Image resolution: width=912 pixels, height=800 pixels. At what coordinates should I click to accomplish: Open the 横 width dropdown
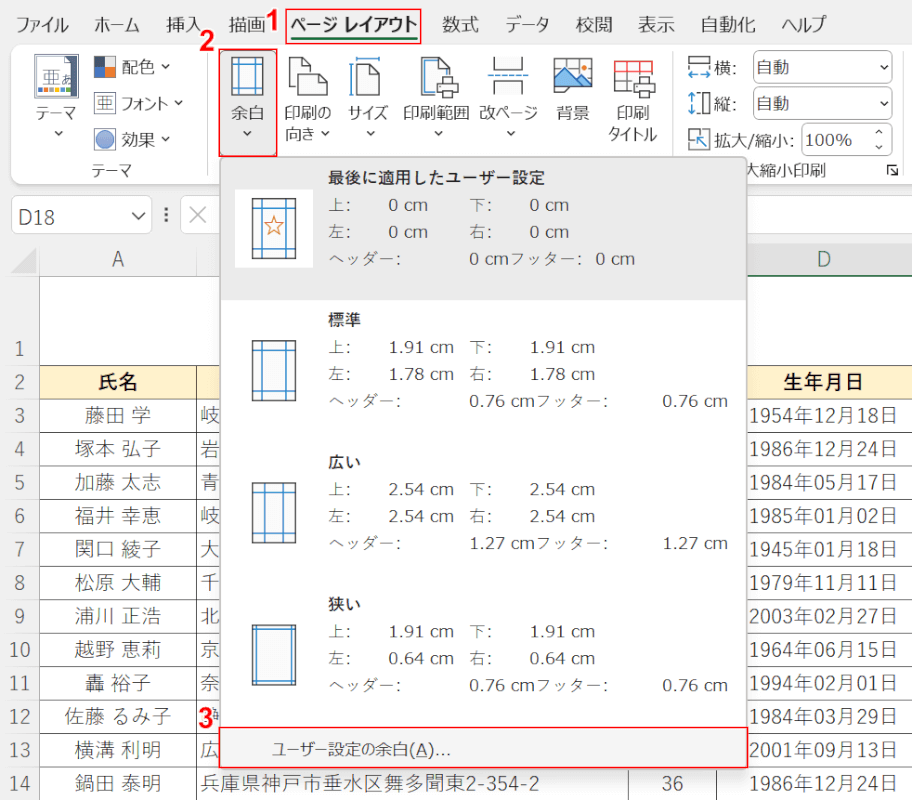(821, 68)
